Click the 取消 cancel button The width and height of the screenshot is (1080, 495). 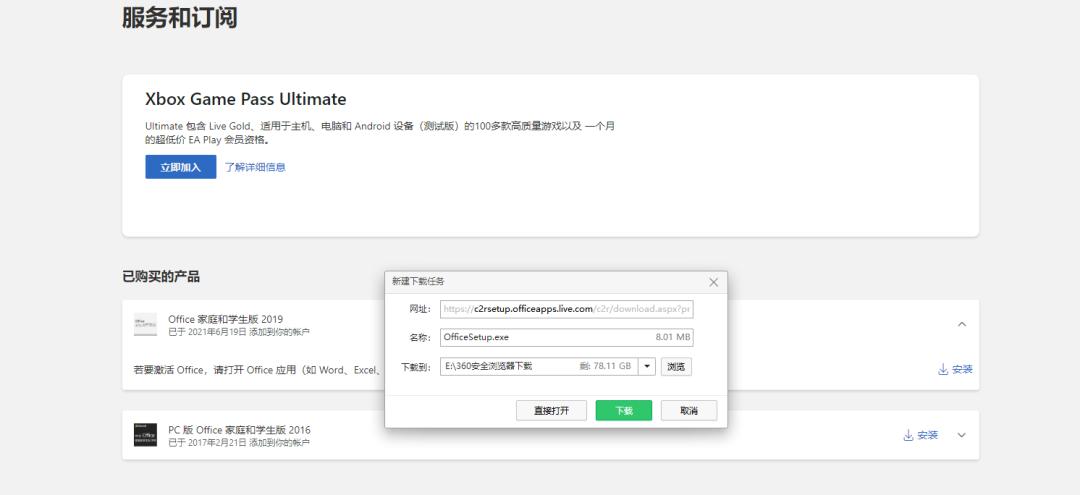click(x=689, y=410)
